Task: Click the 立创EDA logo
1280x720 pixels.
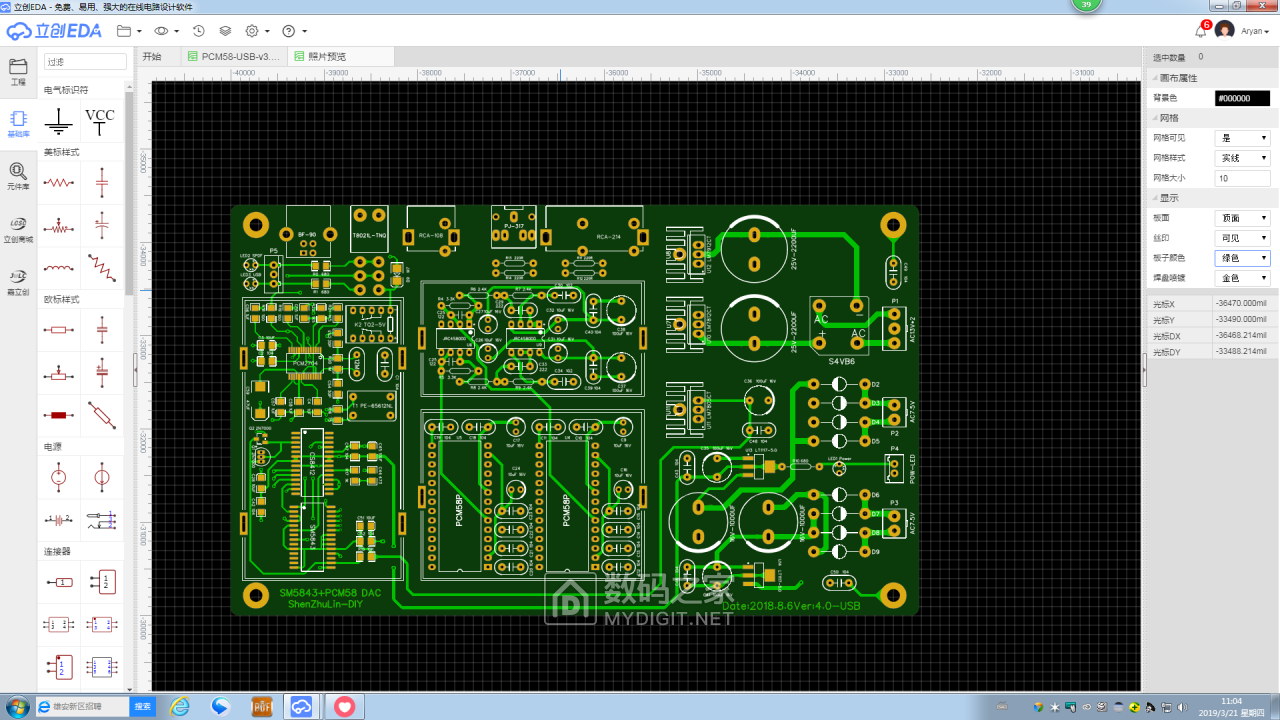Action: click(53, 31)
